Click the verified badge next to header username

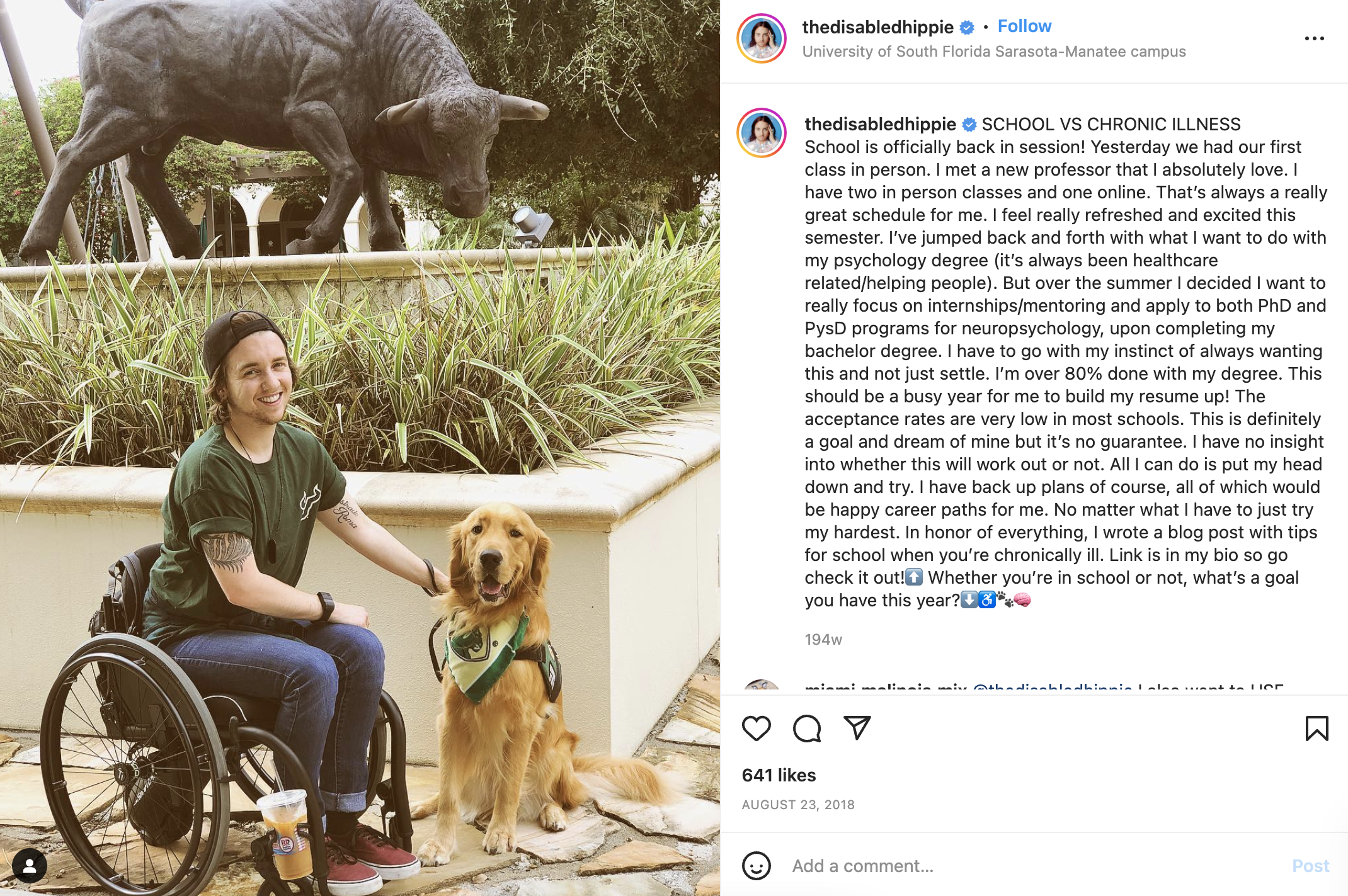pyautogui.click(x=967, y=28)
